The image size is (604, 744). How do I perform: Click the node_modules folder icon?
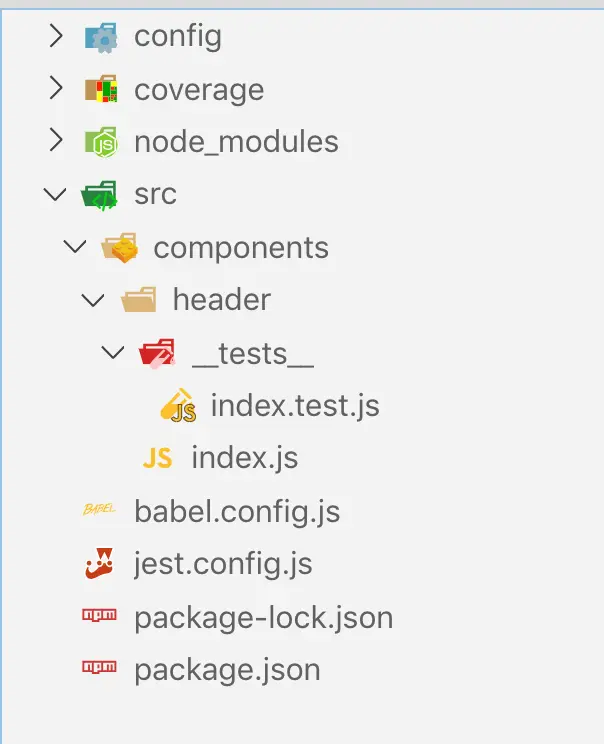coord(101,143)
